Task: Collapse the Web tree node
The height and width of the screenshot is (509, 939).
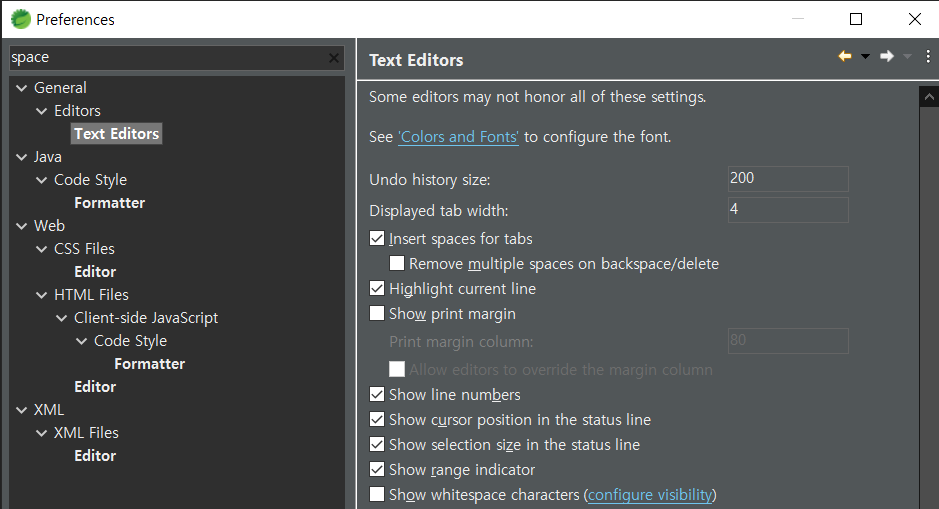Action: 22,226
